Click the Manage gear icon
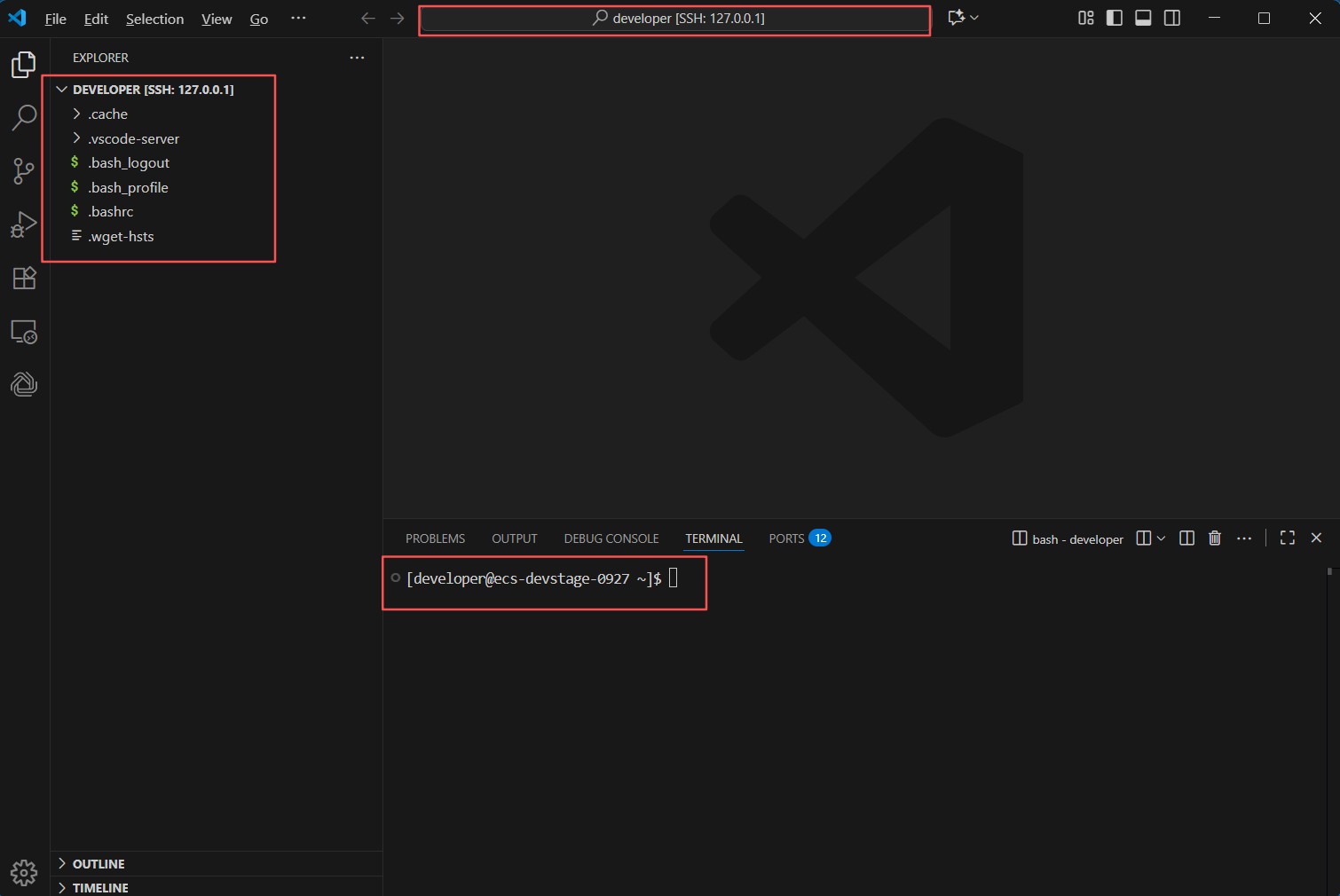Screen dimensions: 1340x896 tap(24, 873)
